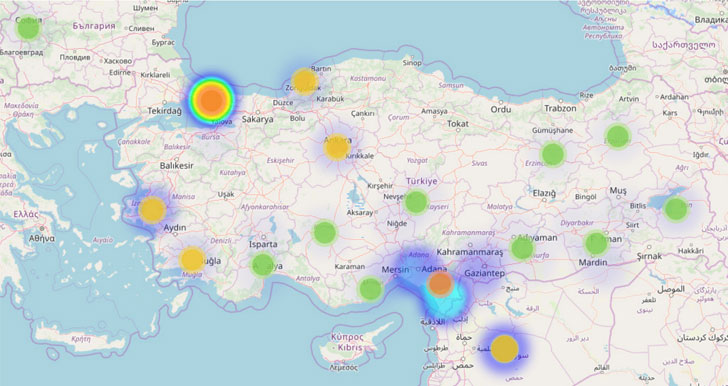The height and width of the screenshot is (386, 728).
Task: Click the green marker at Lake Van
Action: (x=676, y=209)
